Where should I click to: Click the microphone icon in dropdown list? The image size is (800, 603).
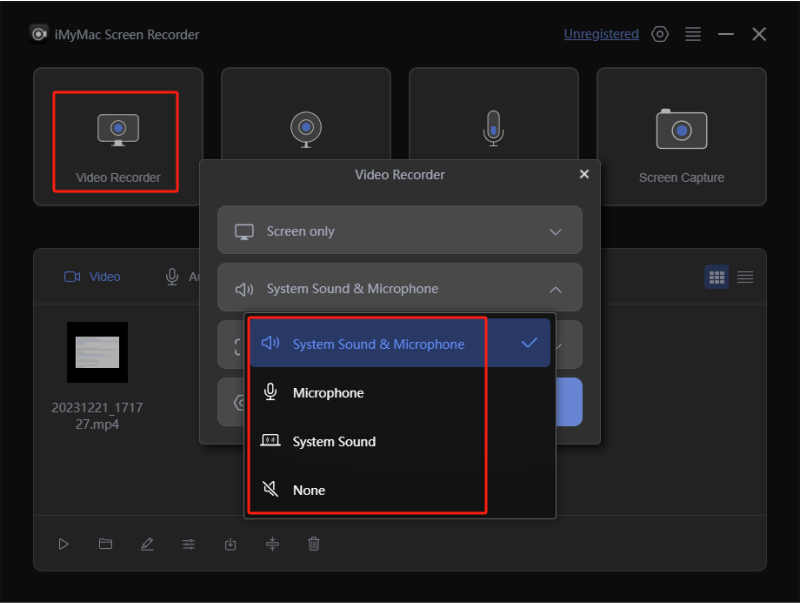point(270,392)
